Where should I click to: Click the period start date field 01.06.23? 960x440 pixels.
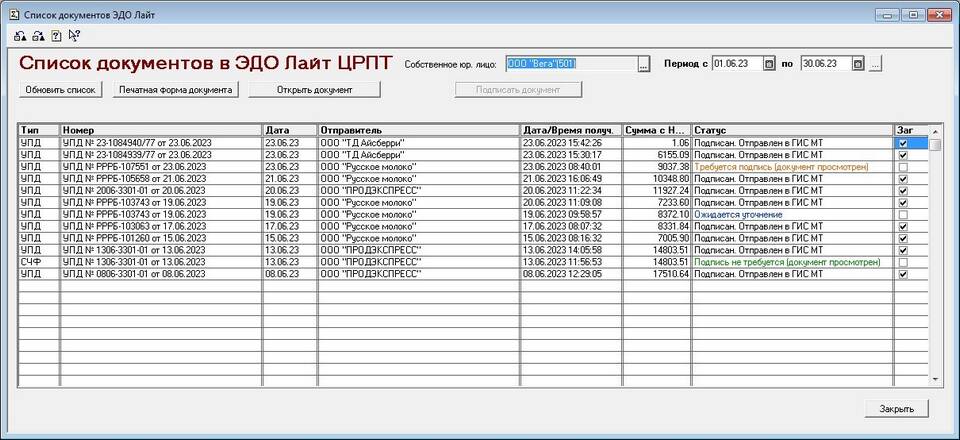pyautogui.click(x=736, y=64)
